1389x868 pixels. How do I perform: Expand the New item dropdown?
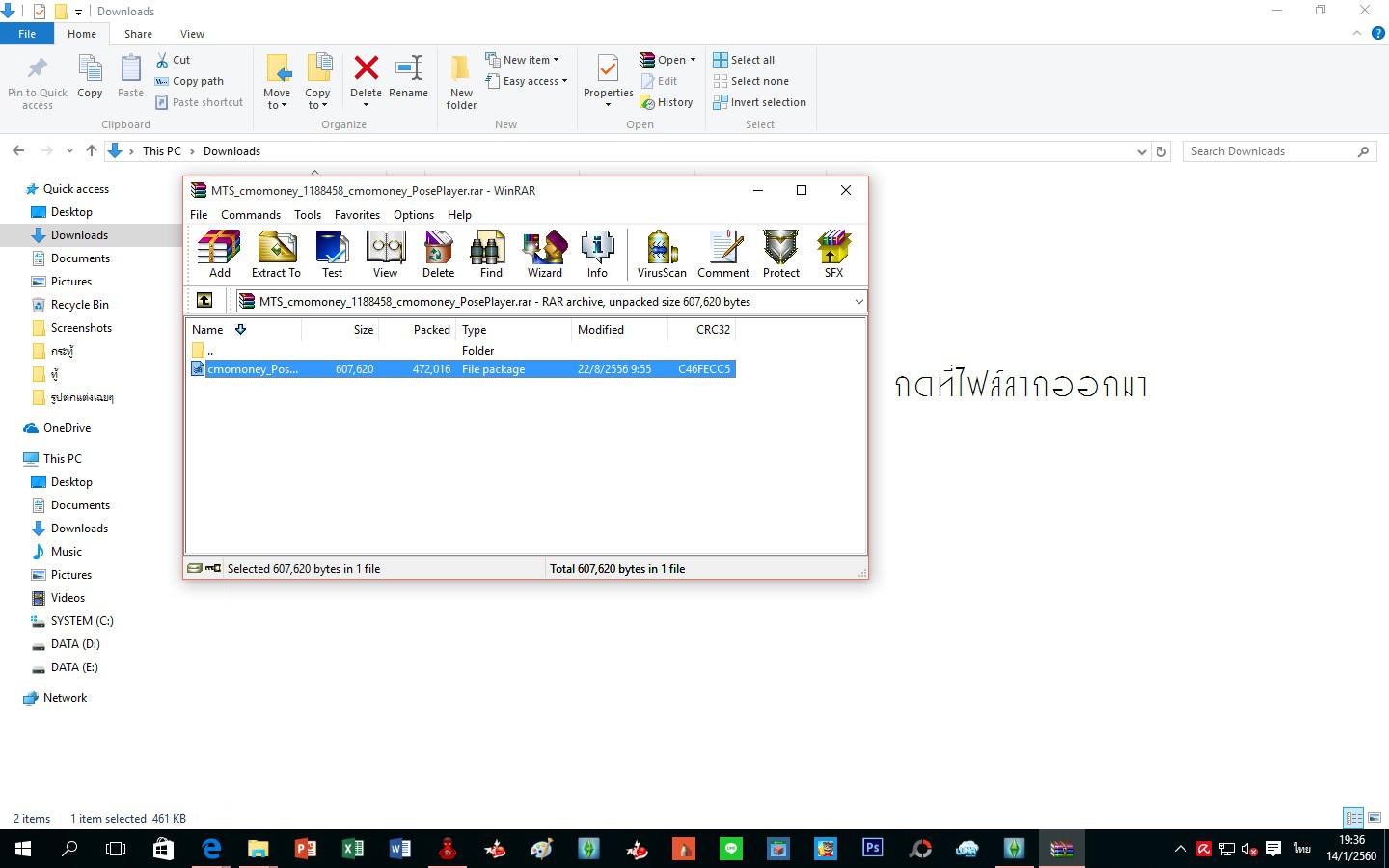[x=556, y=60]
